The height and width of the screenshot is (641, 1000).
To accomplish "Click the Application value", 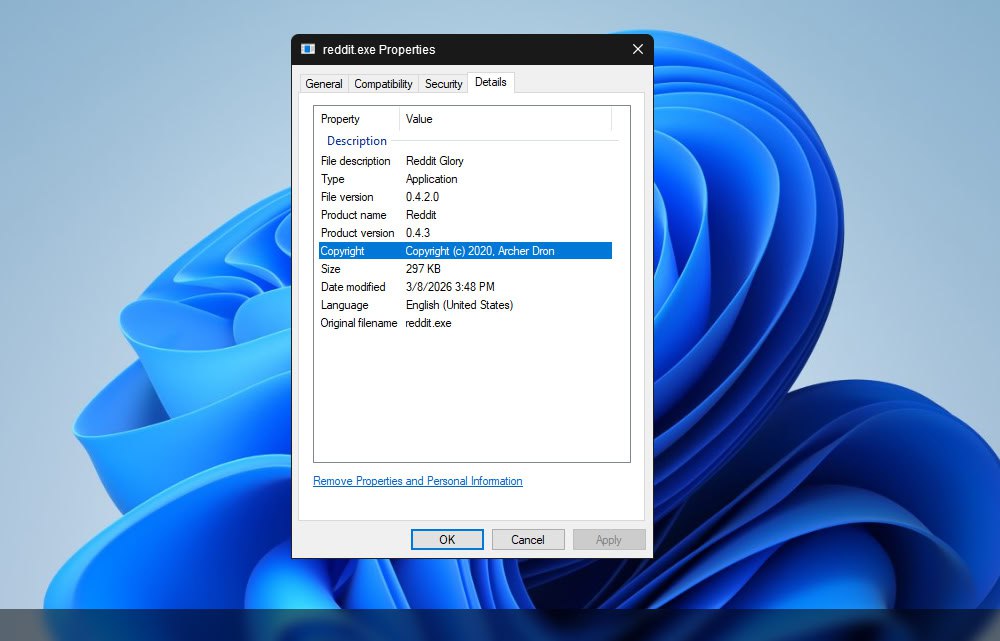I will coord(431,179).
